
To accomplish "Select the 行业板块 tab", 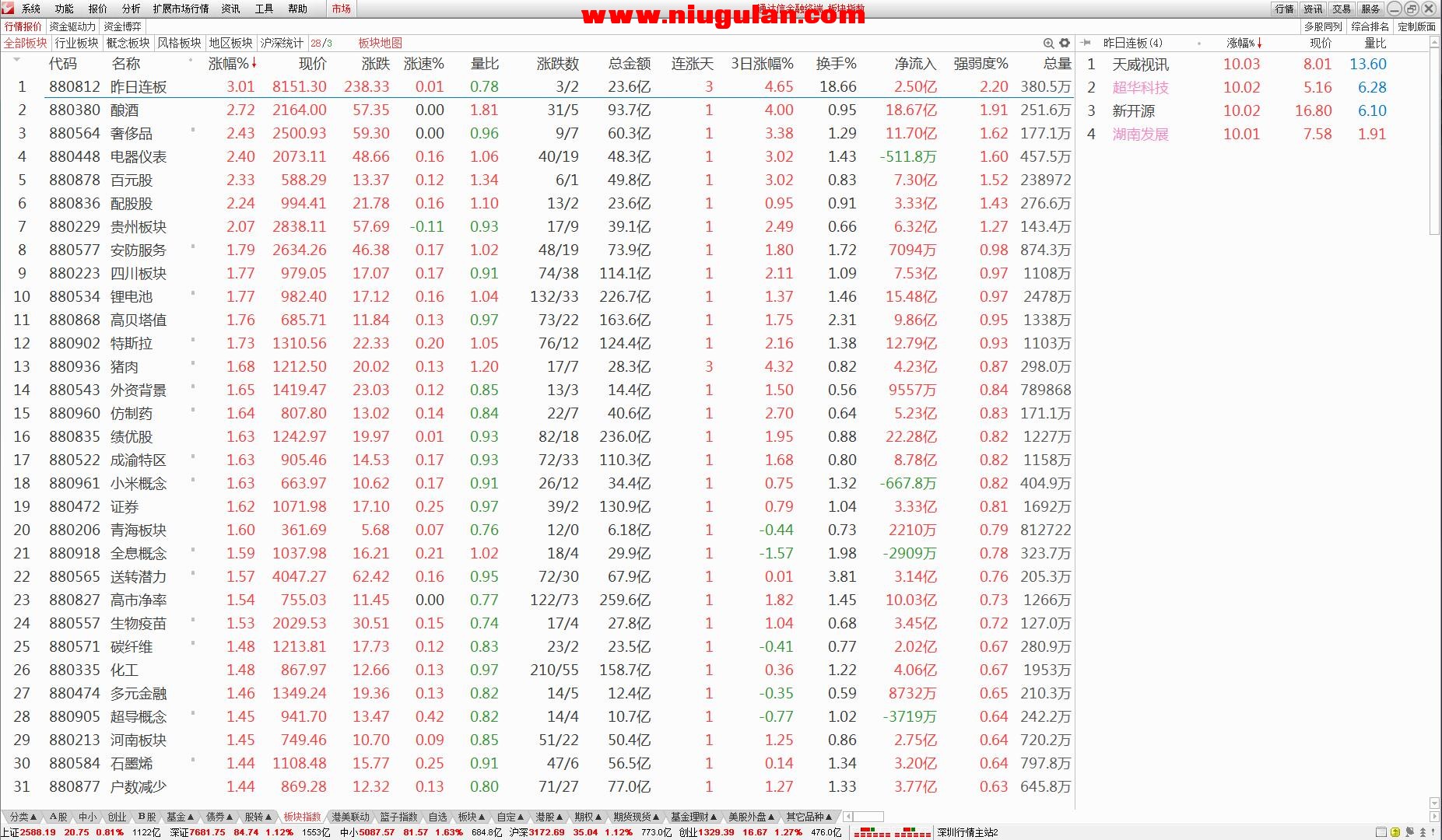I will tap(77, 43).
